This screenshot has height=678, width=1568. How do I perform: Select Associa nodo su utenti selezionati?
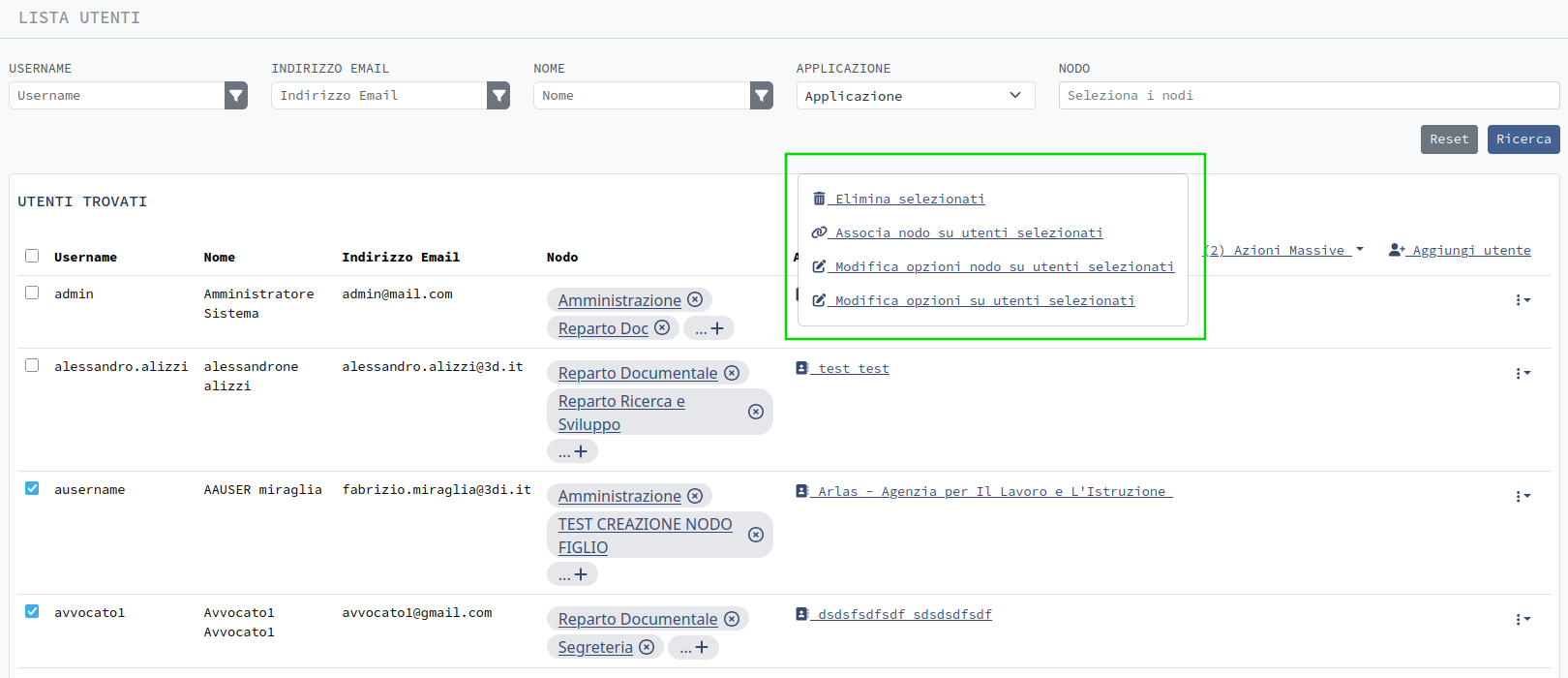coord(968,232)
